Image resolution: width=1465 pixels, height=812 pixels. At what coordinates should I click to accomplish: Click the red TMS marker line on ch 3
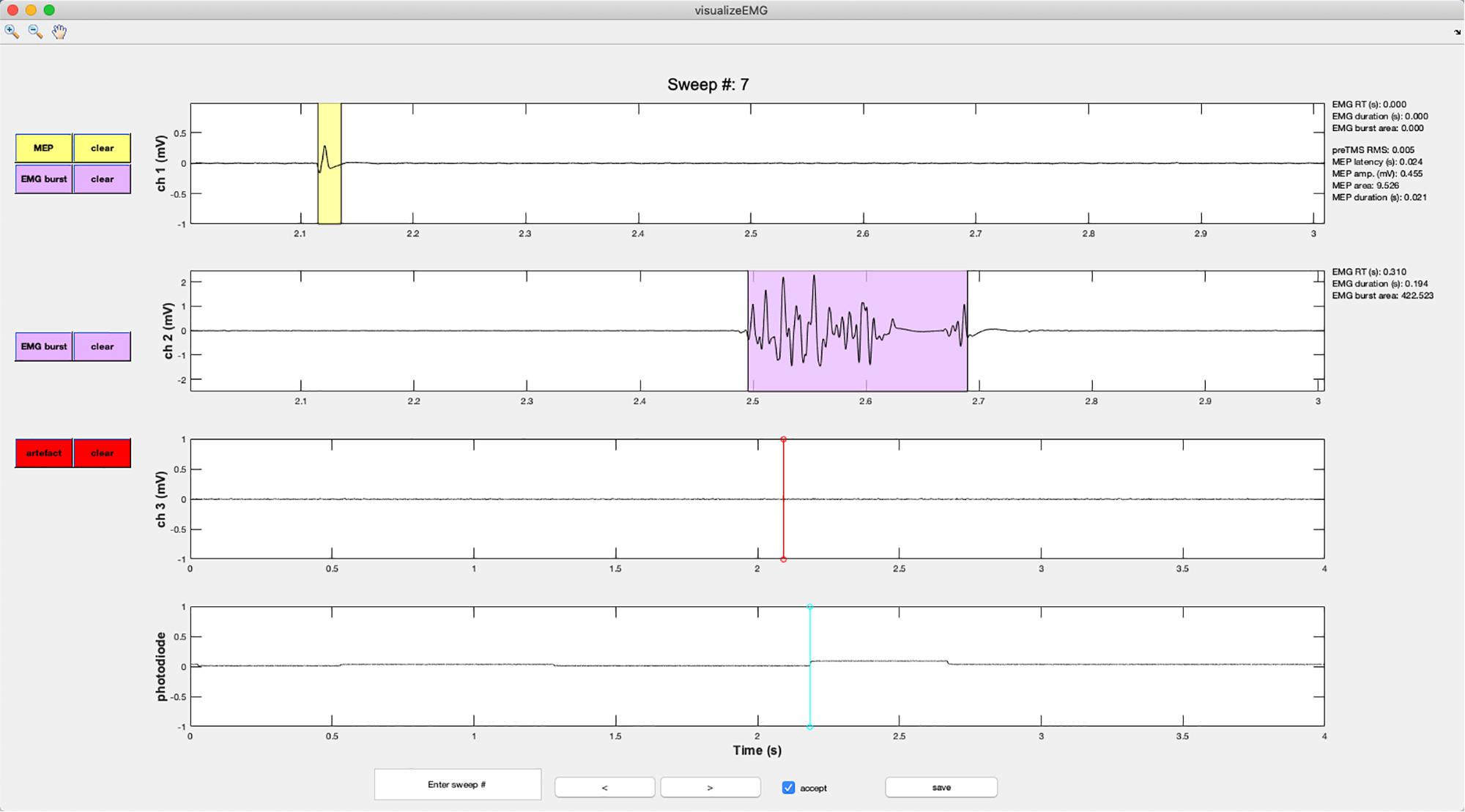pos(784,499)
